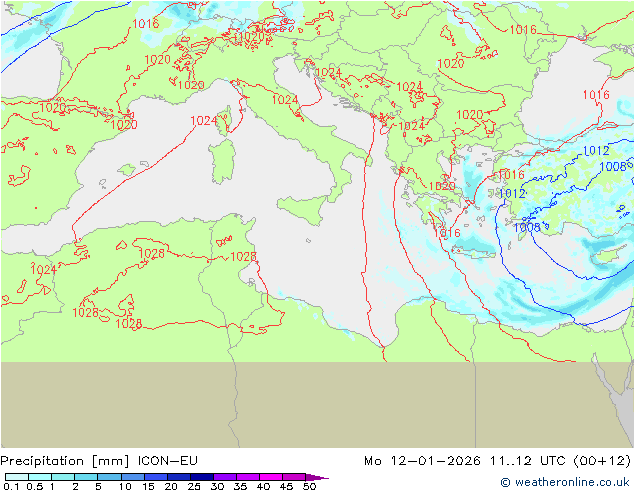Click the 1024 isobar label over central Italy
Screen dimensions: 634x490
point(285,99)
